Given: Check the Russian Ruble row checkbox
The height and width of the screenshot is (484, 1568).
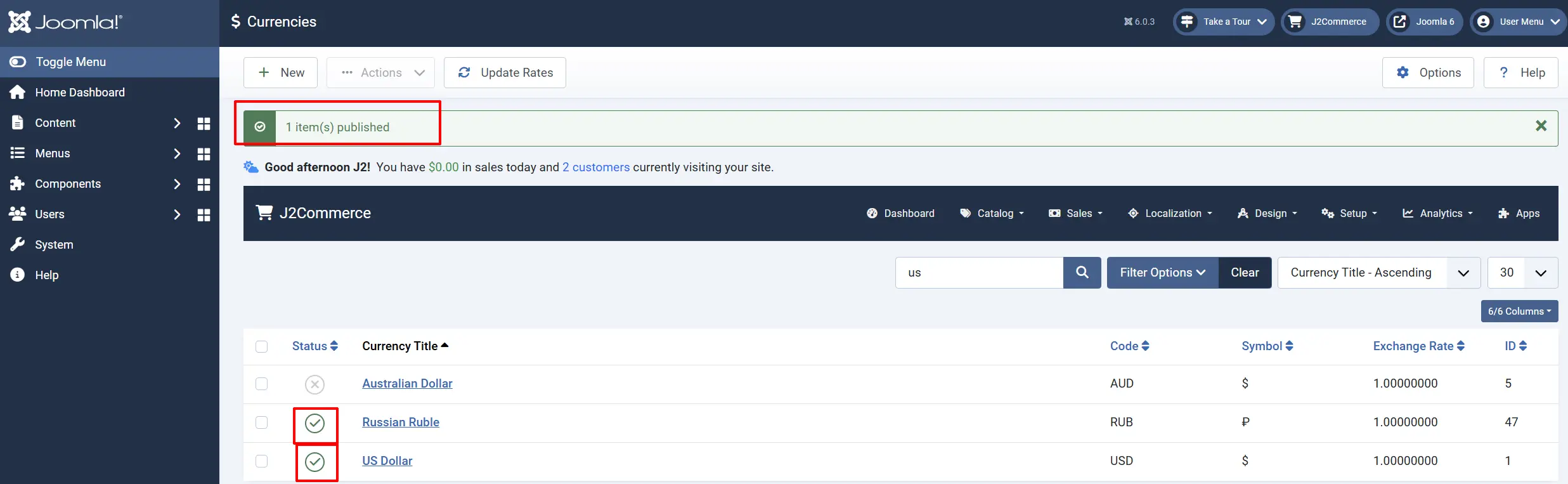Looking at the screenshot, I should (x=261, y=422).
